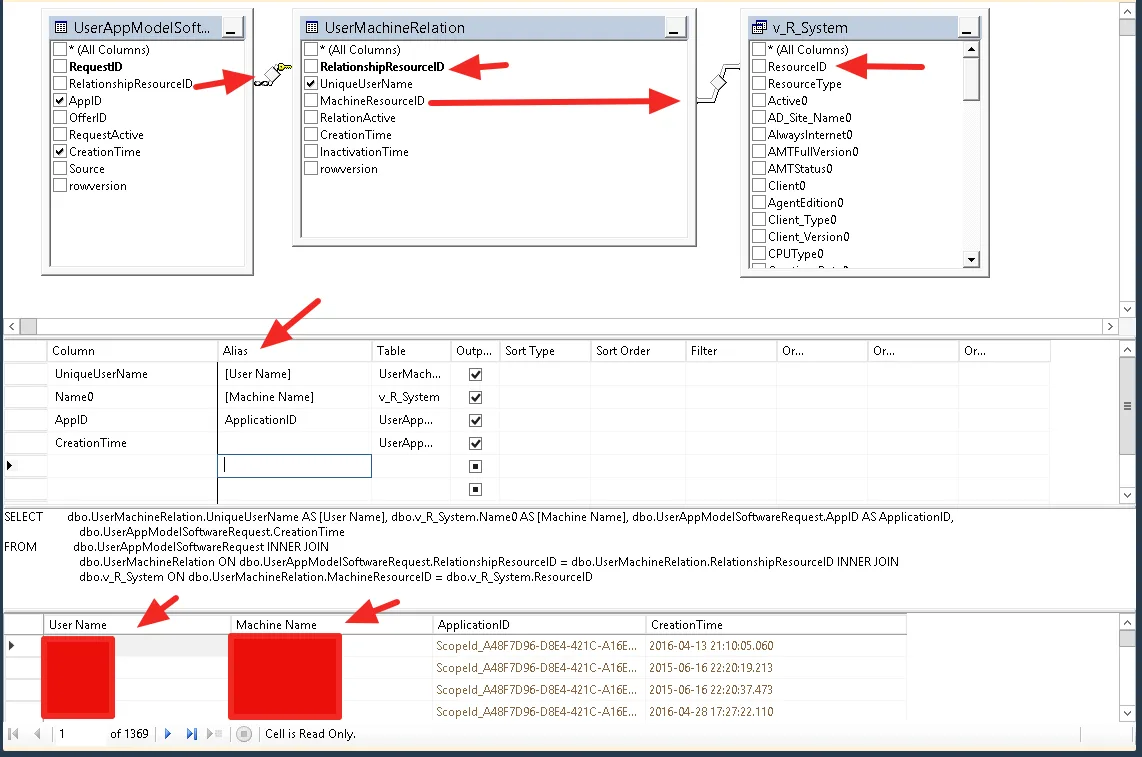
Task: Click the 2015-06-16 22:20:37.473 result cell
Action: coord(776,689)
